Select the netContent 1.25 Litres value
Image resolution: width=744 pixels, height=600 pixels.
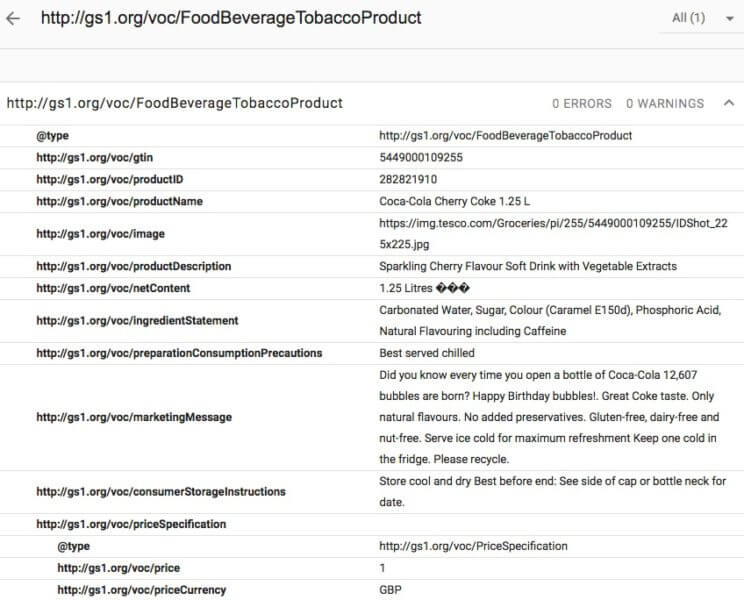pyautogui.click(x=420, y=288)
